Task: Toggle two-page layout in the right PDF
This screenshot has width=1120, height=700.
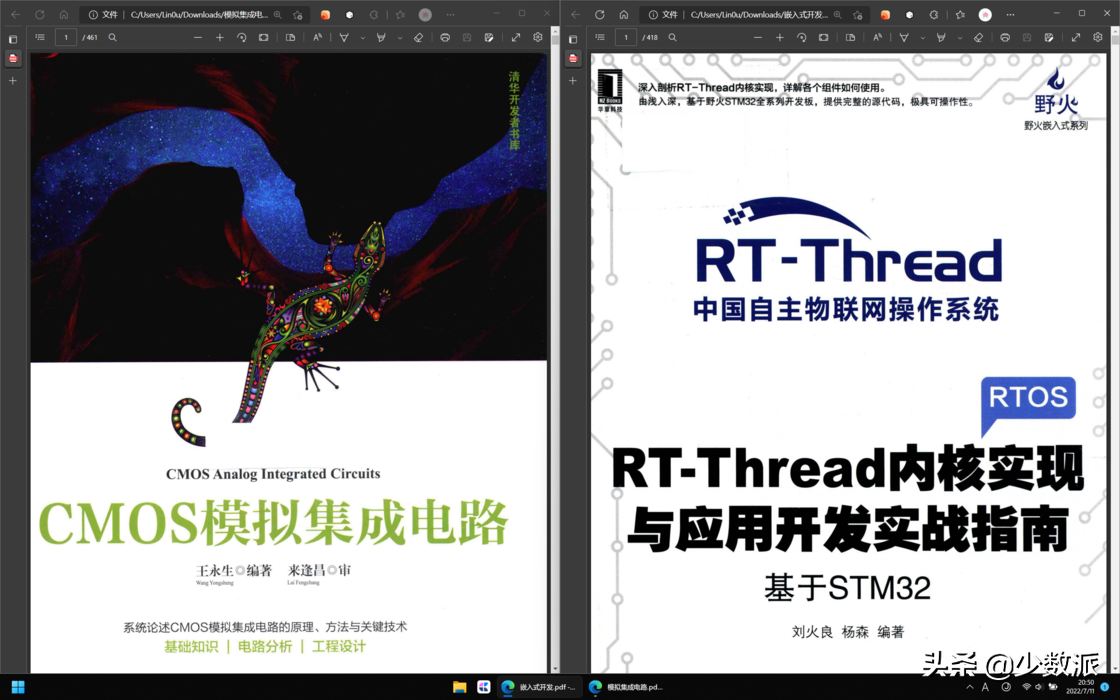Action: [848, 37]
